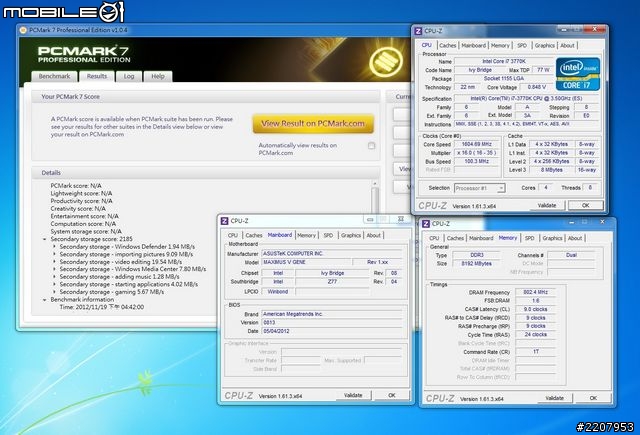The width and height of the screenshot is (640, 435).
Task: Switch to the Benchmark tab in PCMark
Action: click(x=54, y=76)
